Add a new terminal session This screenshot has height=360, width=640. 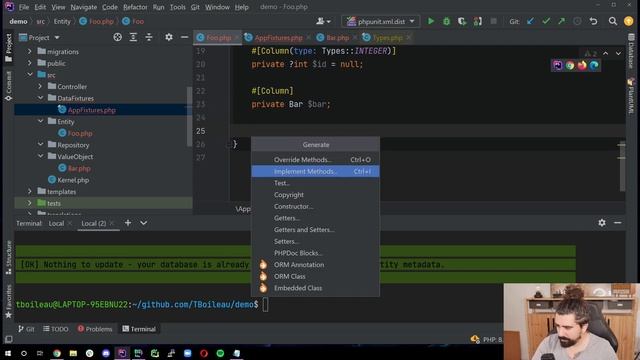(x=128, y=223)
